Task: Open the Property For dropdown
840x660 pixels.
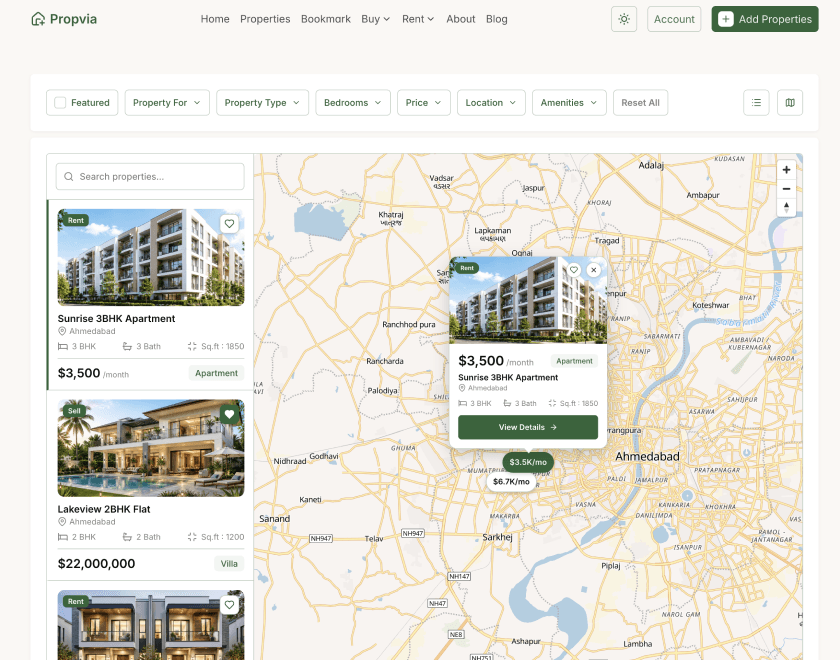Action: click(167, 102)
